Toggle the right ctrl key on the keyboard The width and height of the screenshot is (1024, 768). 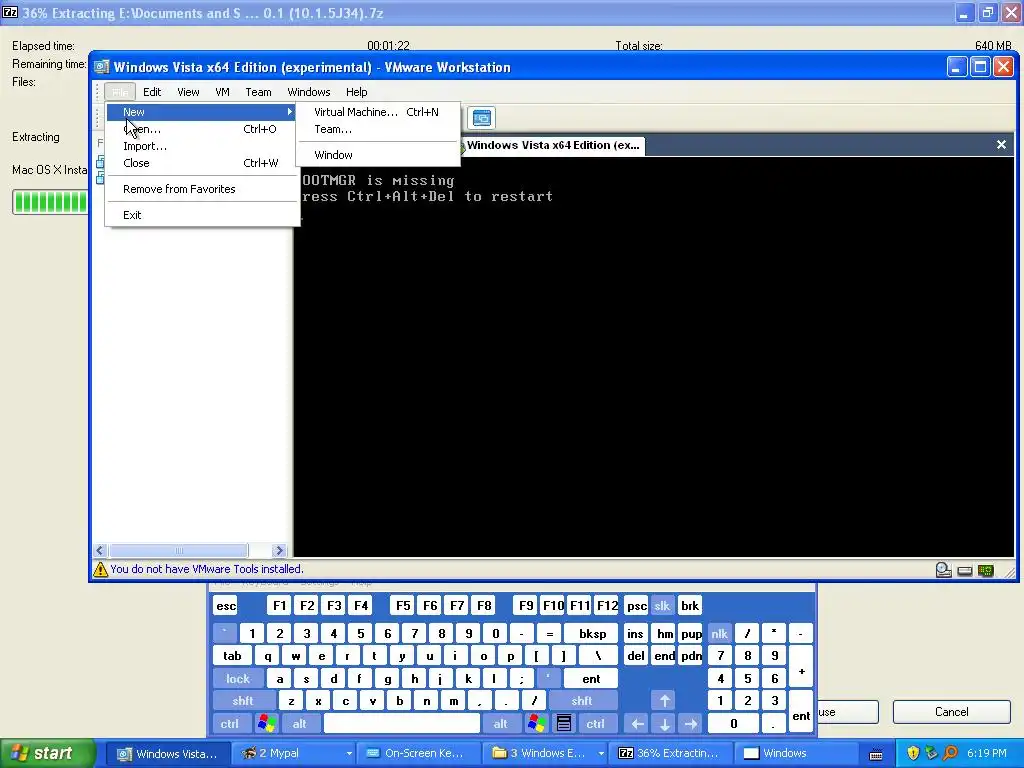595,724
